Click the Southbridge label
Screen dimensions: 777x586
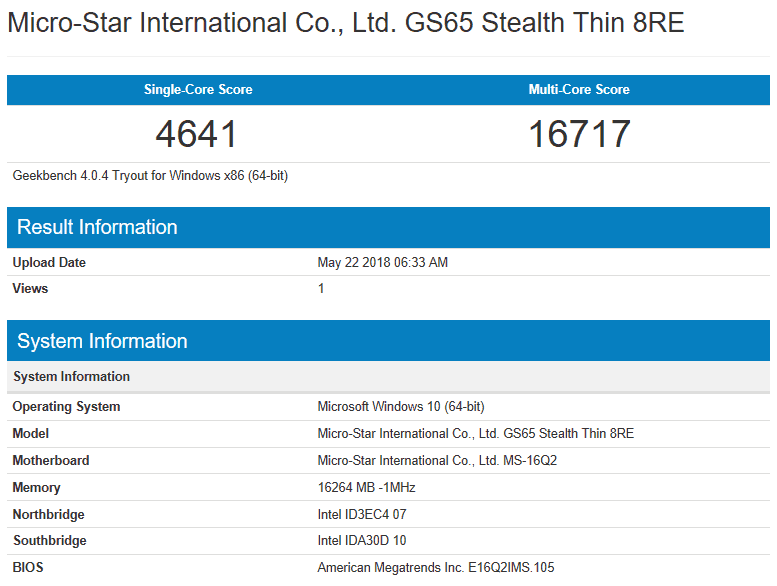[x=50, y=540]
